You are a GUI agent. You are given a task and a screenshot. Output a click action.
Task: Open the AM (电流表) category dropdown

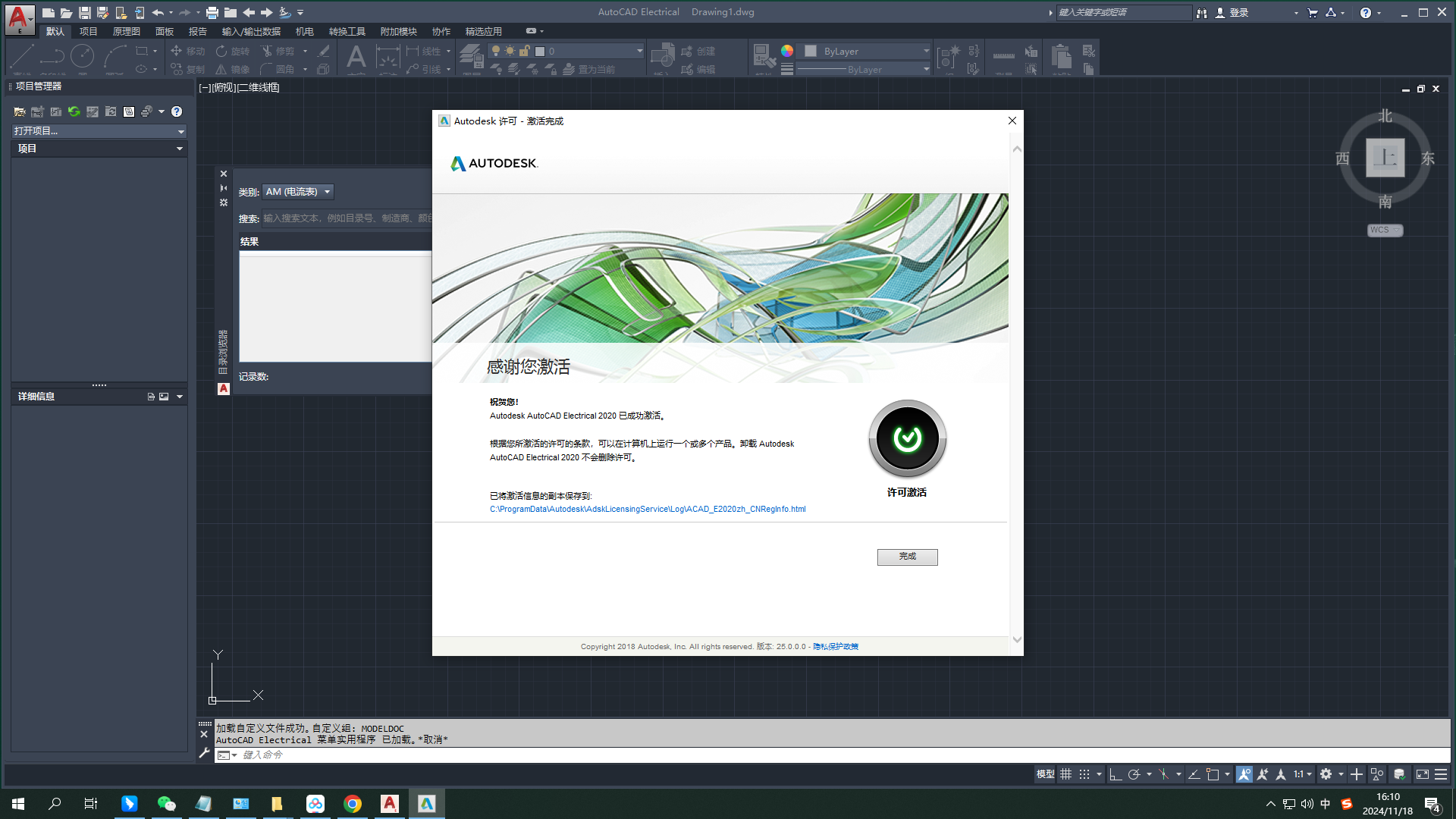click(298, 192)
